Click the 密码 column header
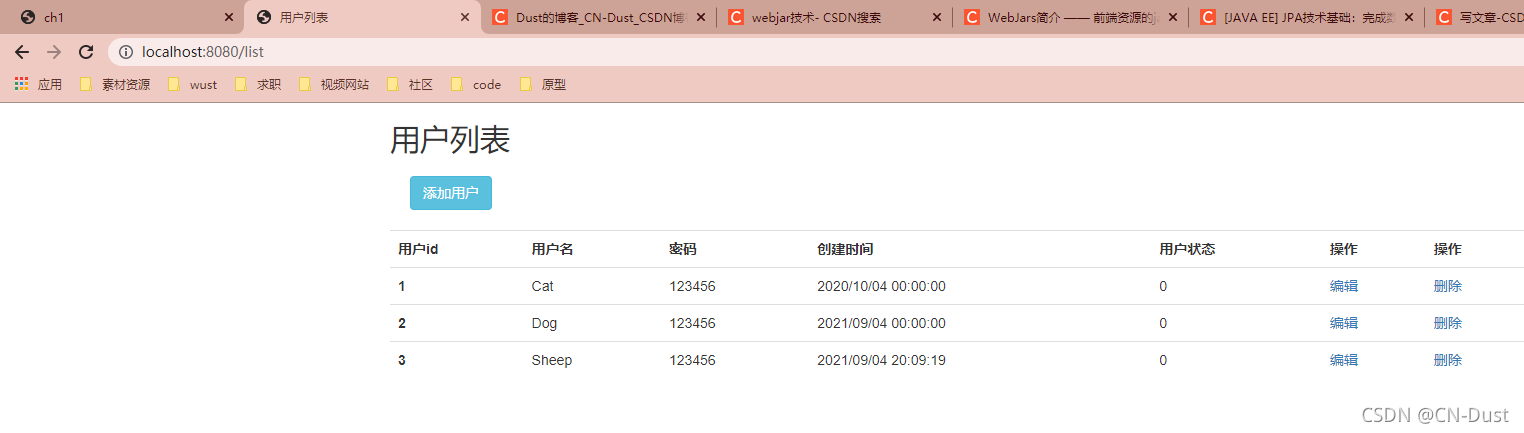Viewport: 1524px width, 433px height. pos(683,249)
